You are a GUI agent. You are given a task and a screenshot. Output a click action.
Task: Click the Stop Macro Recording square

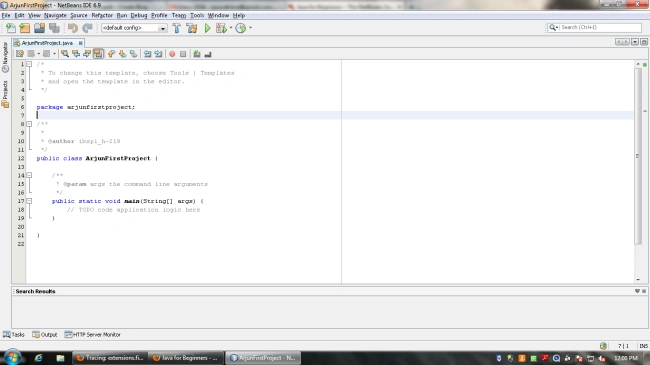tap(183, 54)
